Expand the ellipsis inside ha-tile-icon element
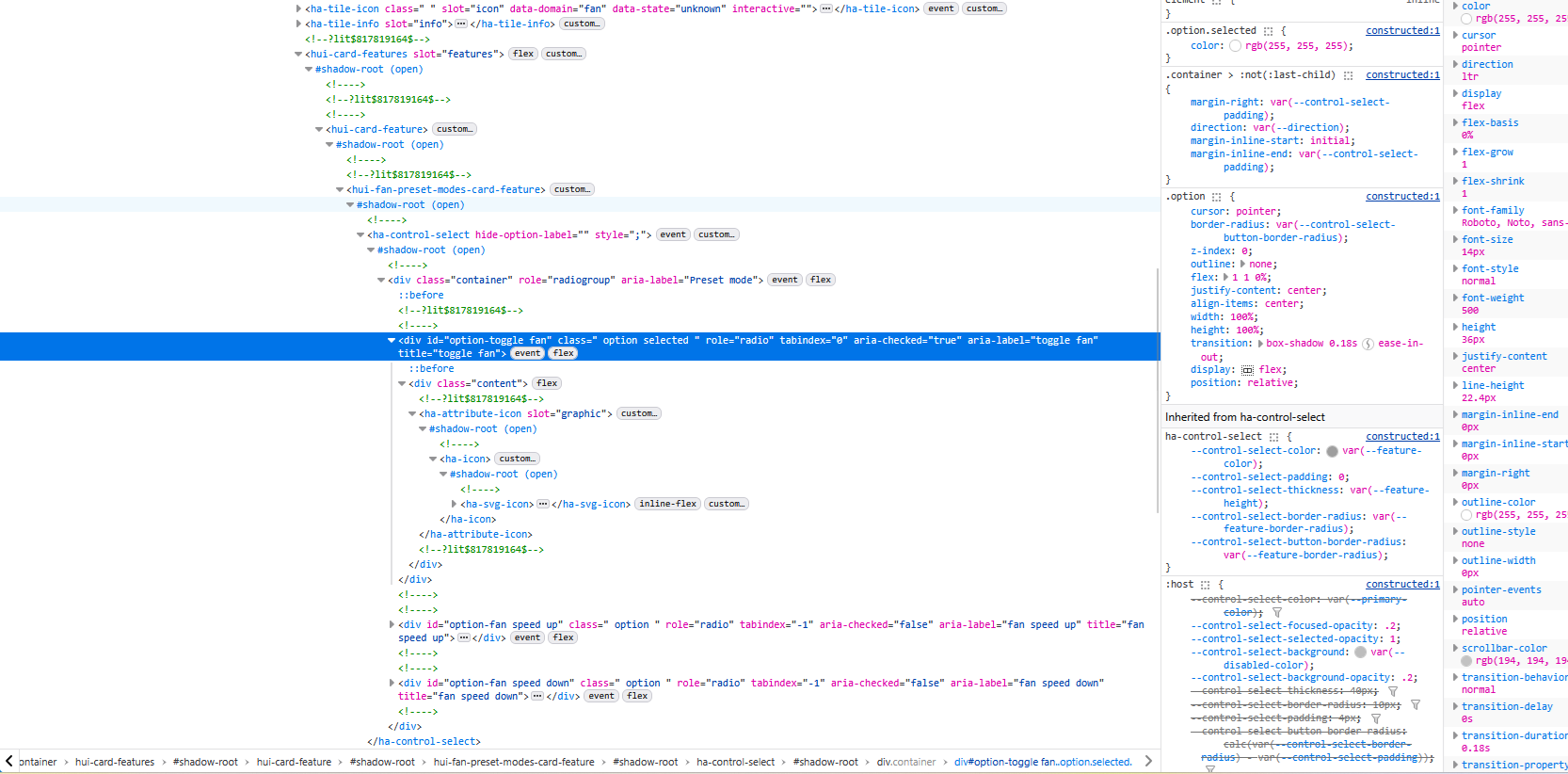Image resolution: width=1568 pixels, height=774 pixels. pyautogui.click(x=825, y=8)
